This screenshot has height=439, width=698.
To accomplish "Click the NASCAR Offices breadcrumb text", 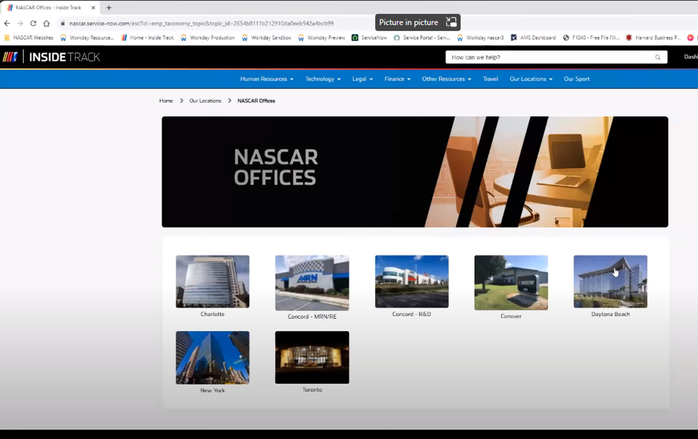I will pyautogui.click(x=256, y=101).
